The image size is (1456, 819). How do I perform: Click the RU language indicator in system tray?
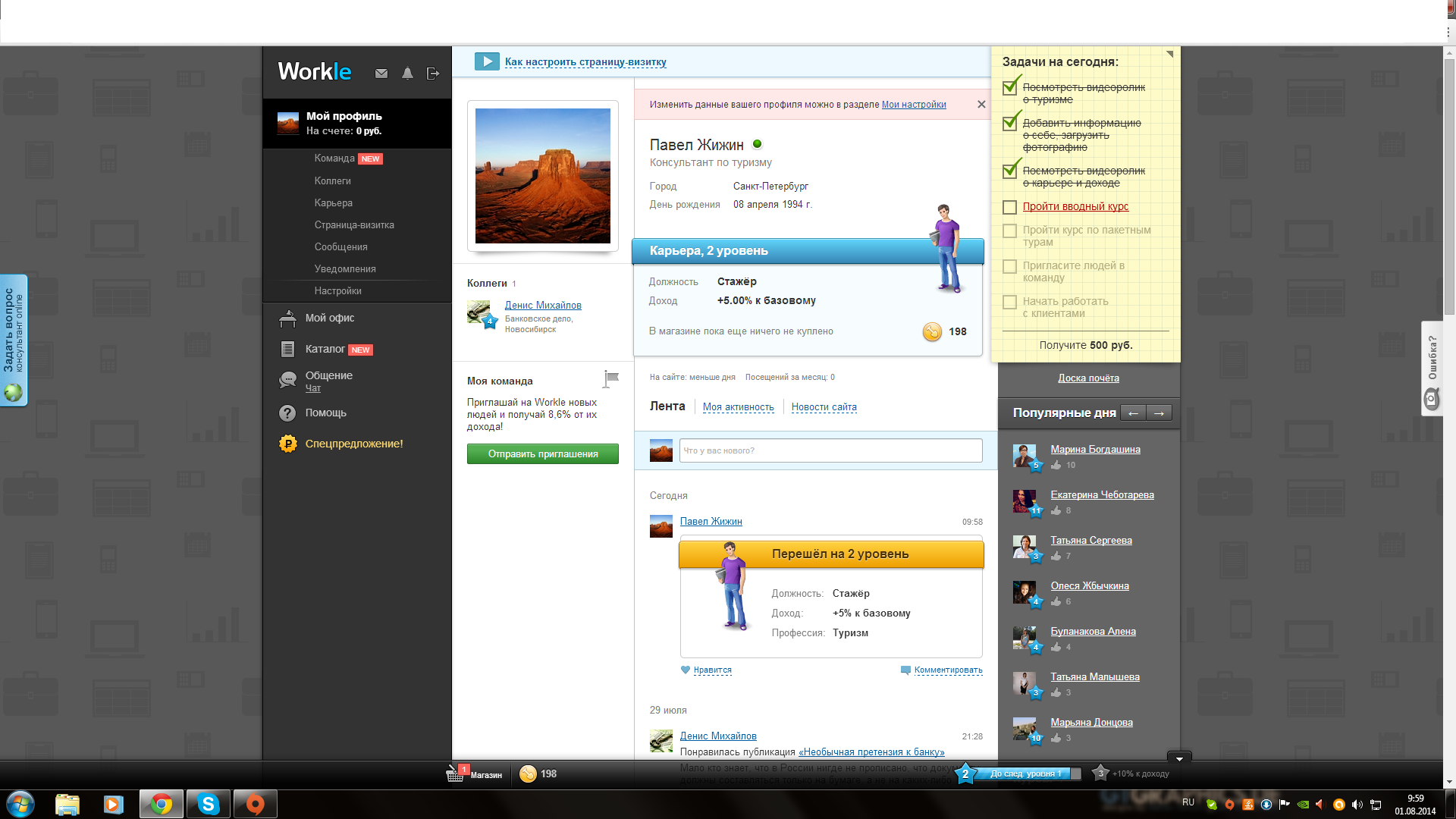tap(1188, 802)
